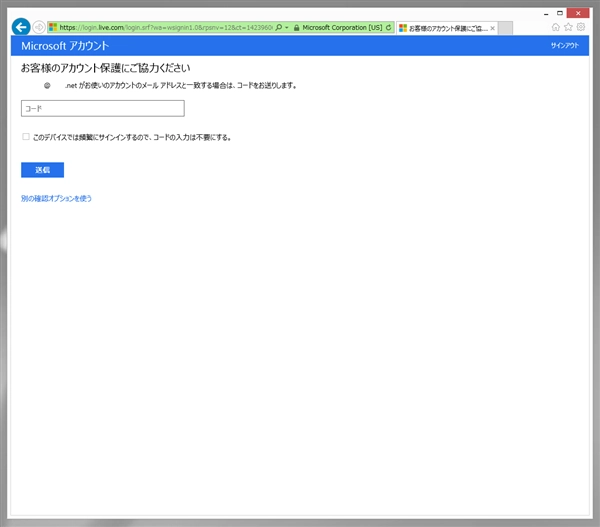Viewport: 600px width, 527px height.
Task: Click the Microsoft アカウント header title
Action: pos(65,46)
